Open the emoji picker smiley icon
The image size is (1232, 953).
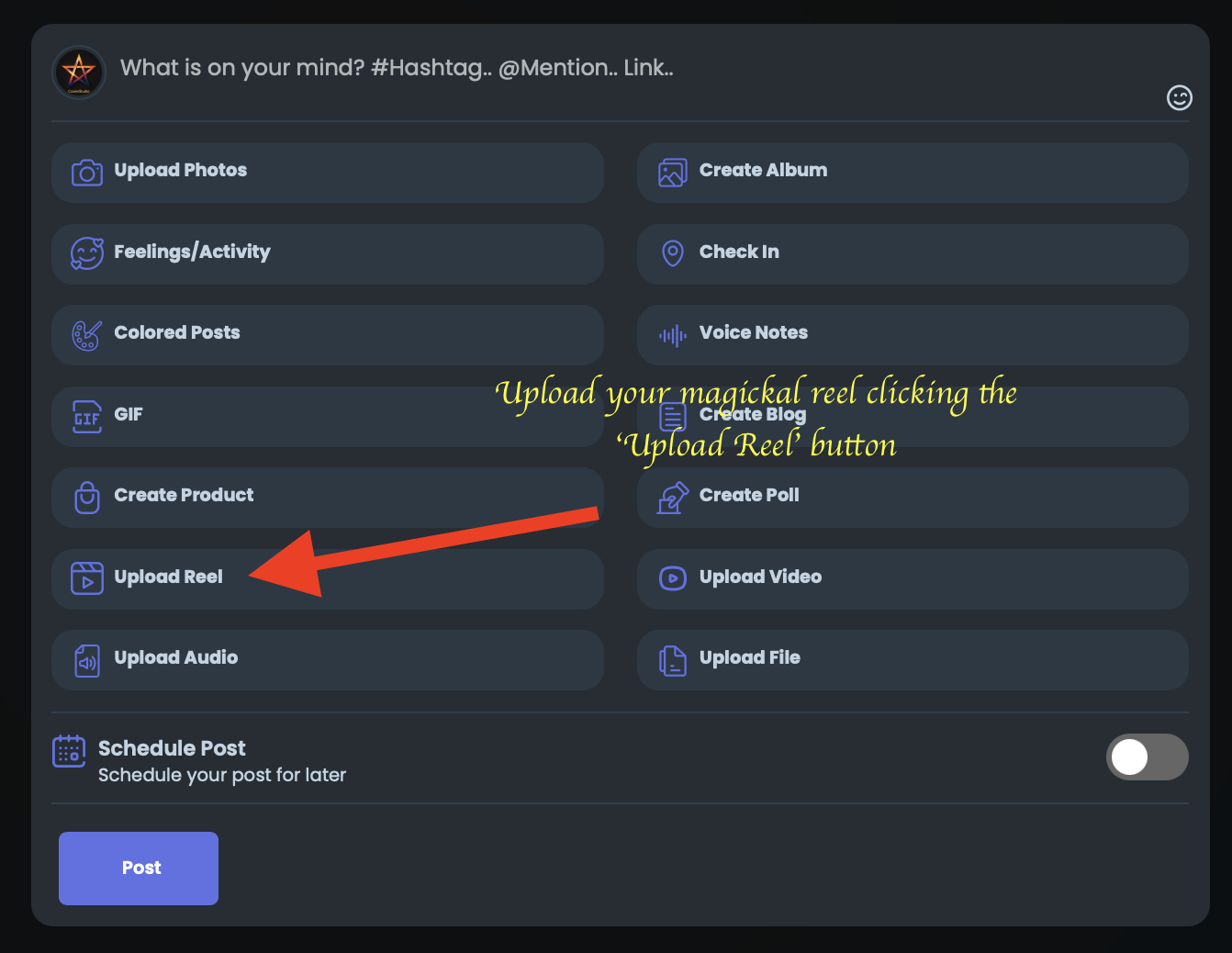point(1179,97)
